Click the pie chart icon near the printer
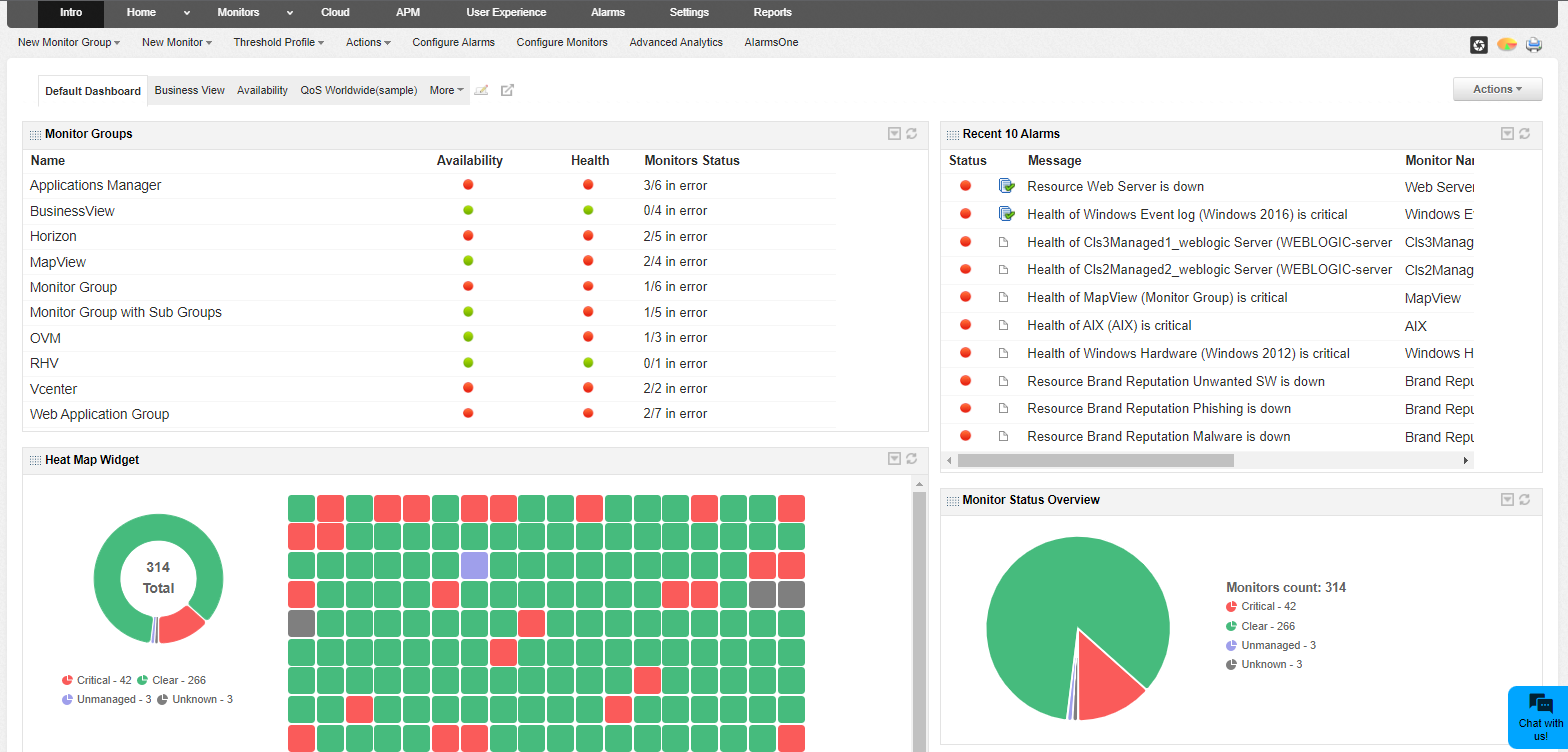This screenshot has height=752, width=1568. coord(1506,44)
